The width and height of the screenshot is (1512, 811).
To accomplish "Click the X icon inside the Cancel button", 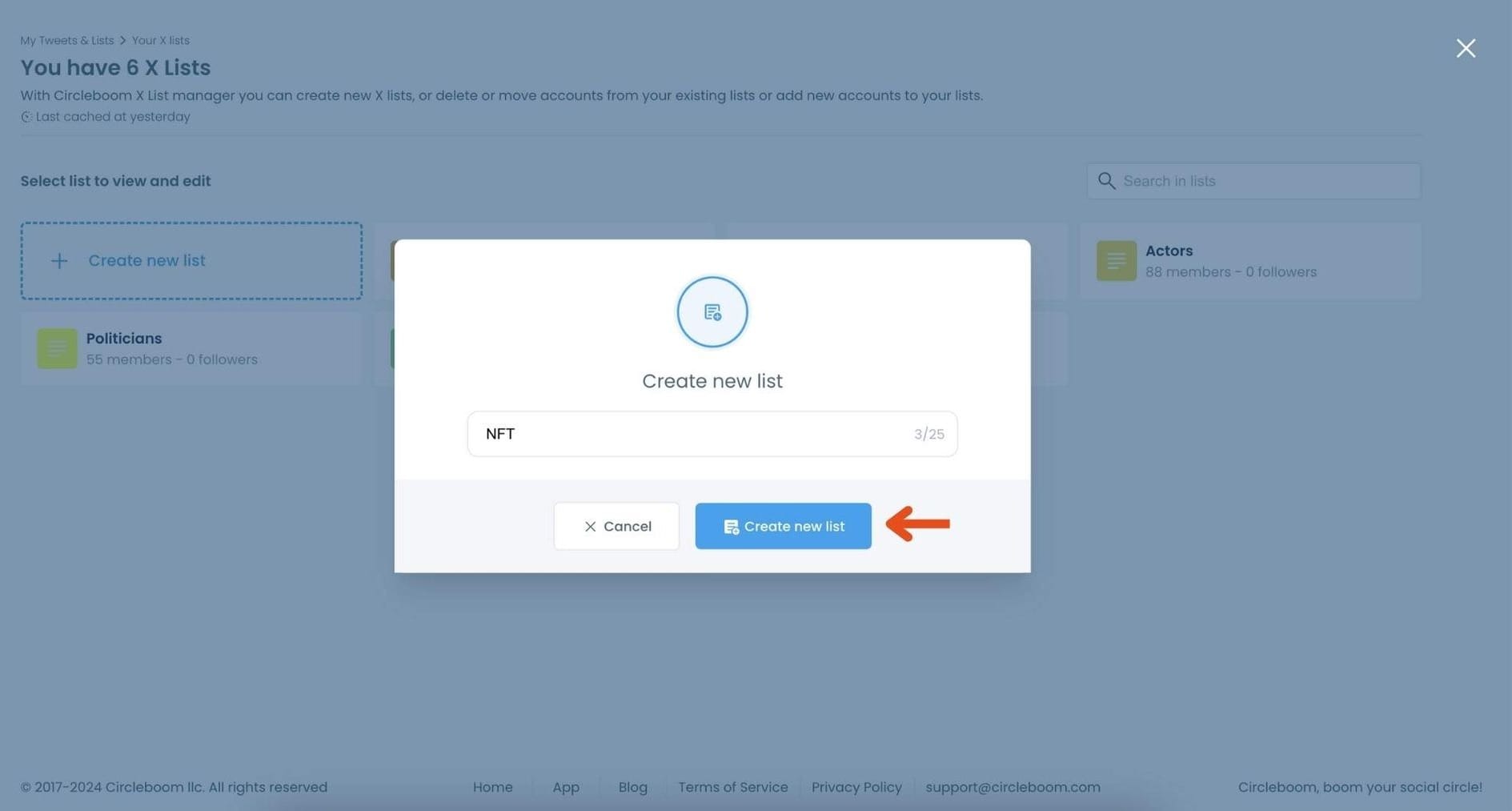I will click(x=591, y=526).
